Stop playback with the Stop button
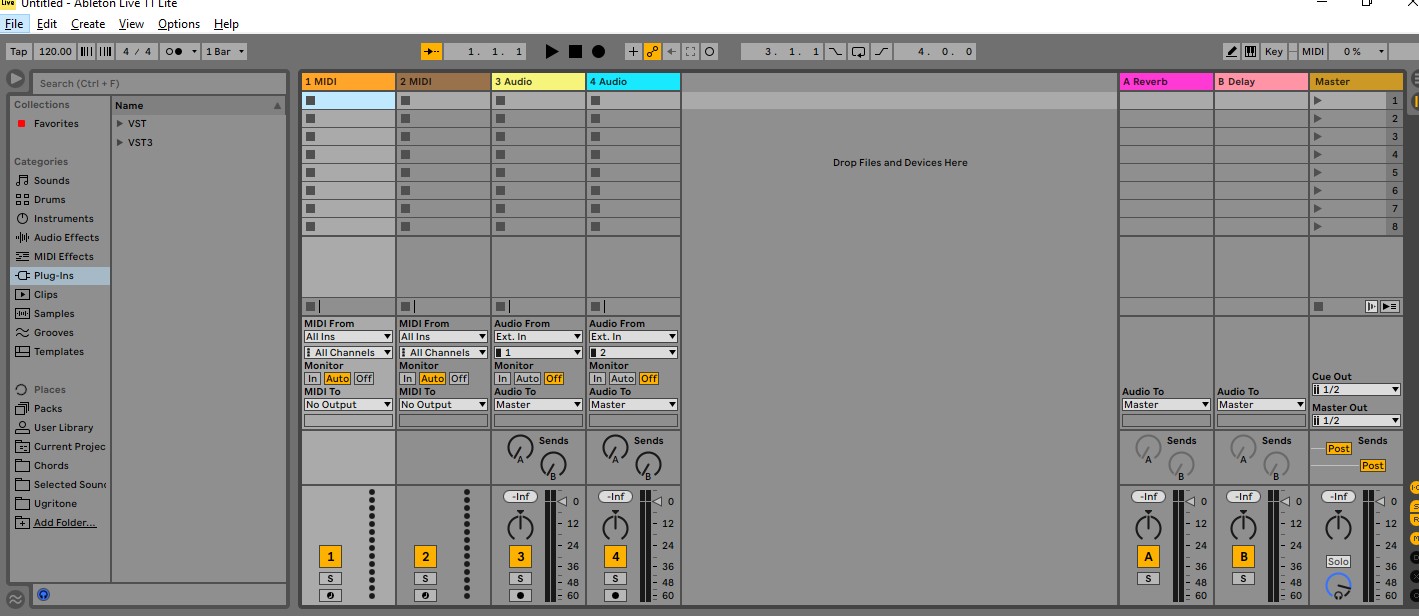Screen dimensions: 1419x616 tap(575, 51)
